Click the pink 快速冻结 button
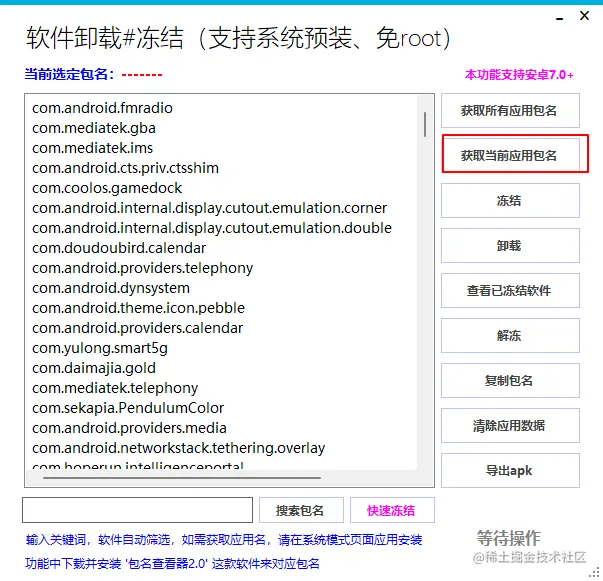The height and width of the screenshot is (581, 603). (392, 510)
